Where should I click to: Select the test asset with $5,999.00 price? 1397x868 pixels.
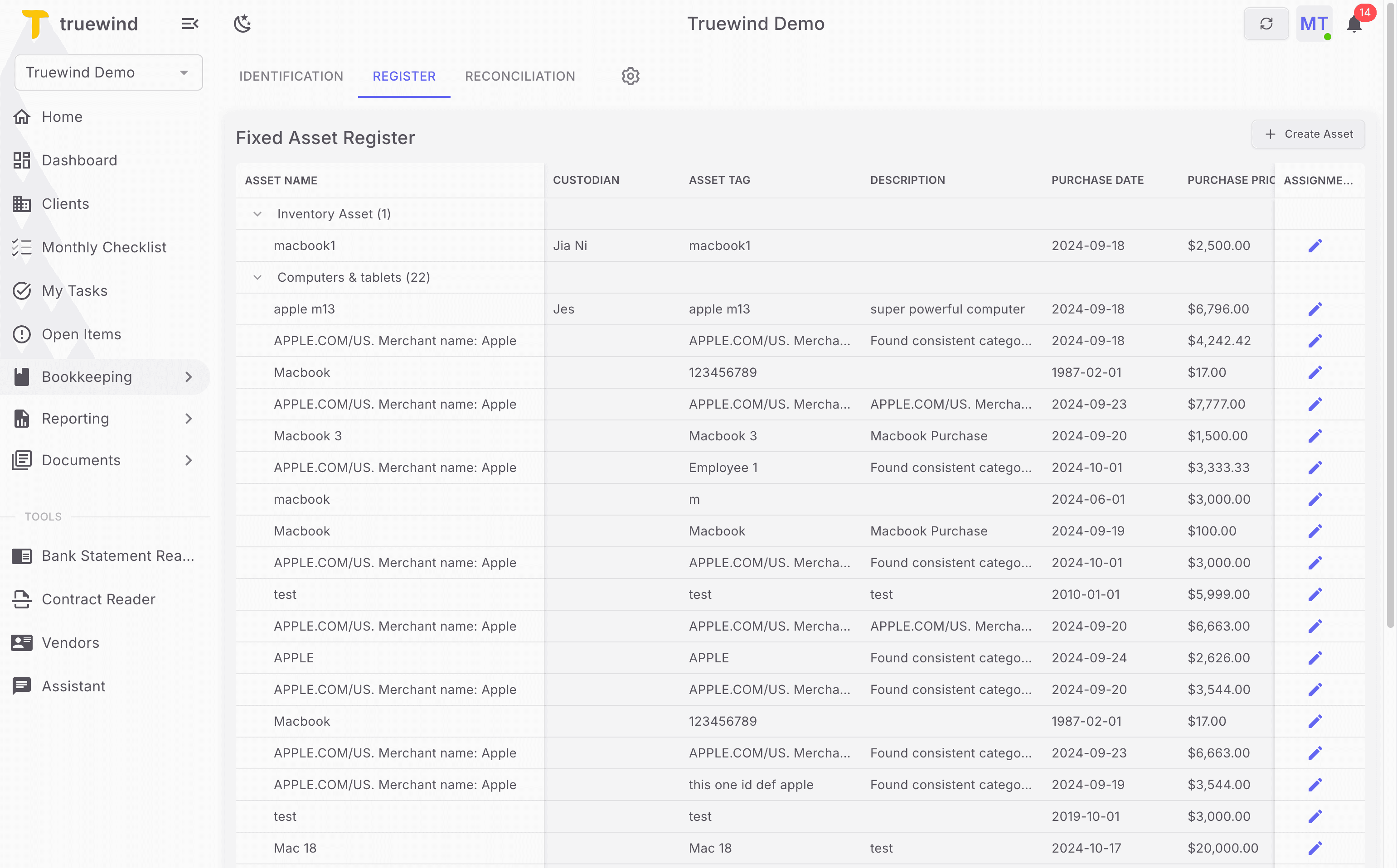tap(285, 594)
